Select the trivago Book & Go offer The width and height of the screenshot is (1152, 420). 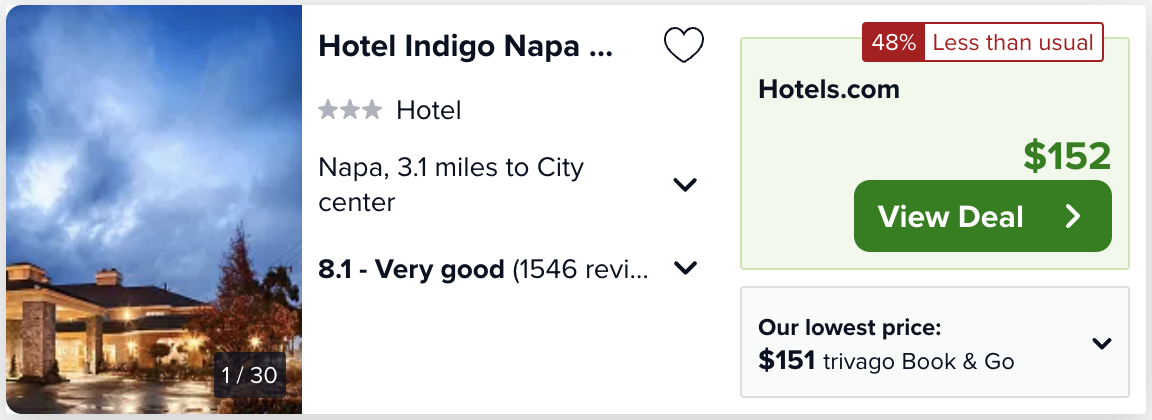pyautogui.click(x=918, y=361)
